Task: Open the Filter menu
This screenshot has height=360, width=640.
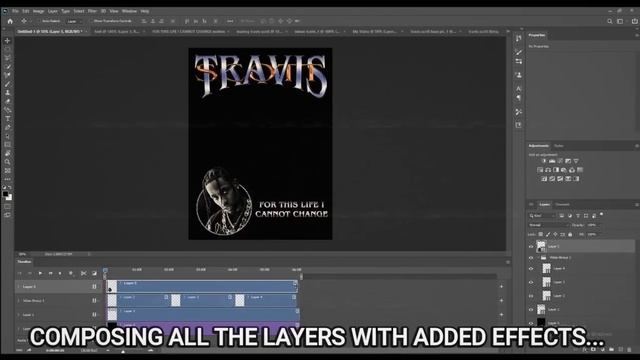Action: click(x=92, y=11)
